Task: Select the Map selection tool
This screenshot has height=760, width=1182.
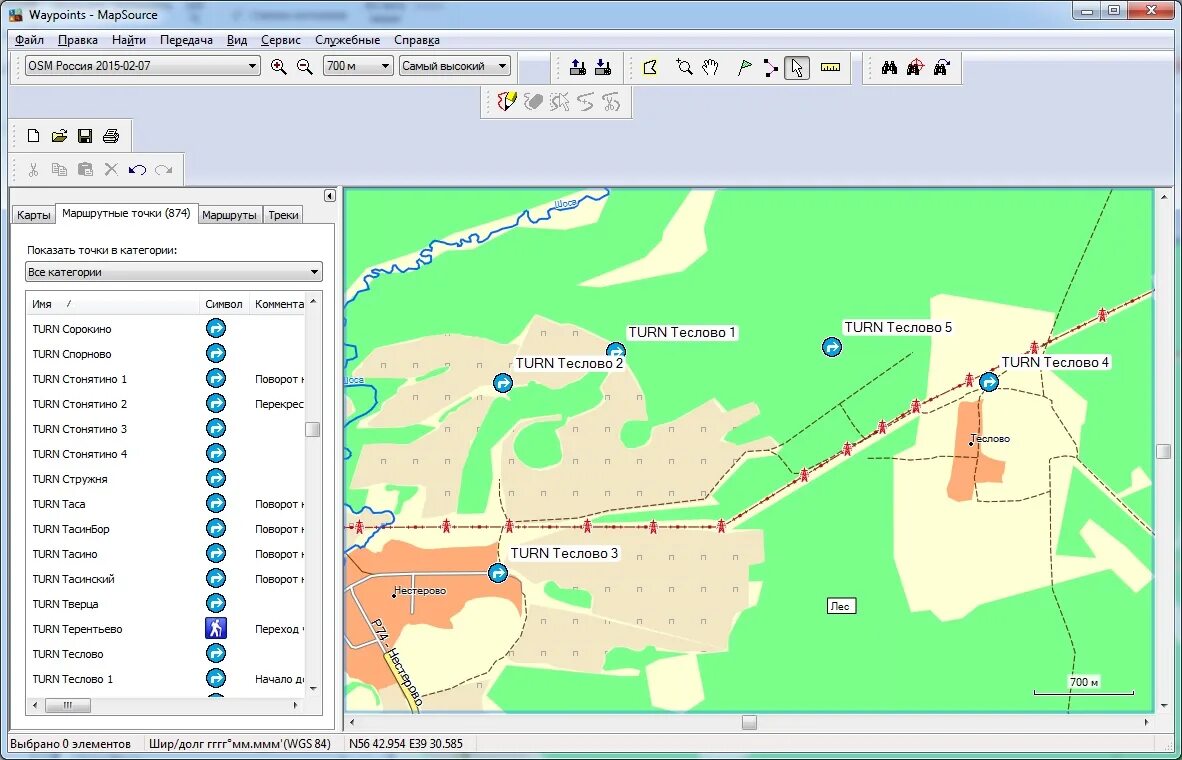Action: point(651,67)
